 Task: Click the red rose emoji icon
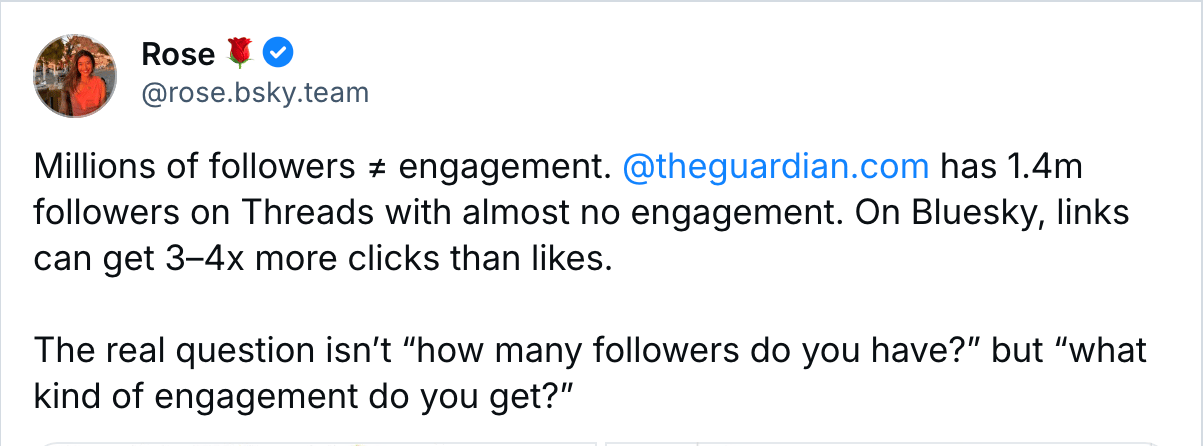[241, 52]
